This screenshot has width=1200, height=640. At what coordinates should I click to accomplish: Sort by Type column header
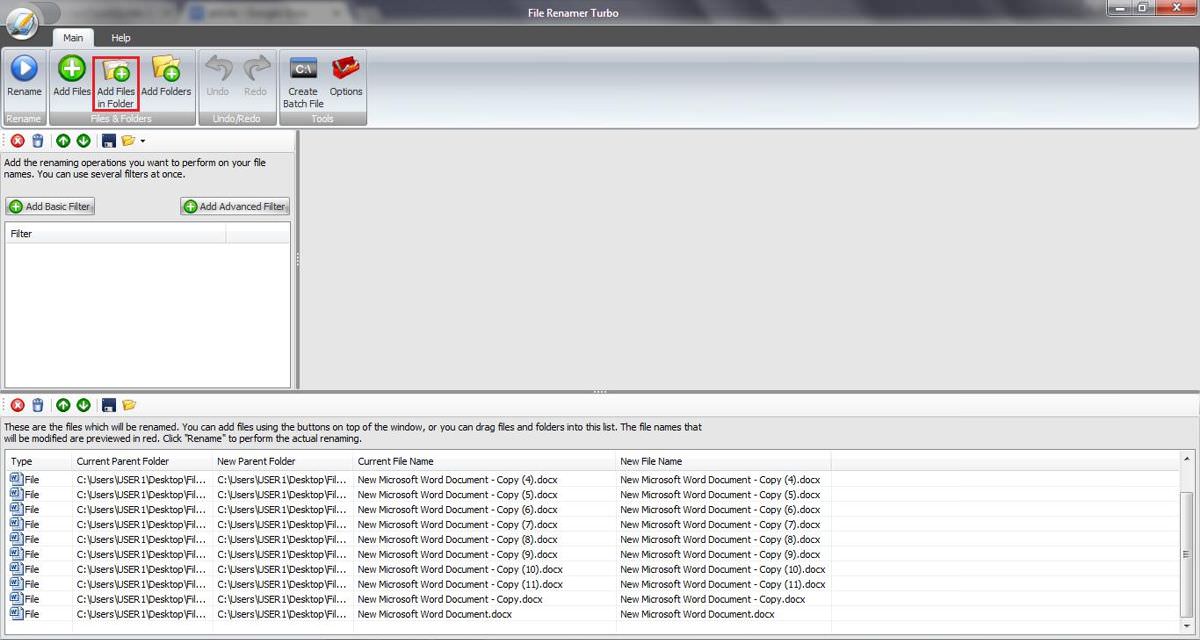[x=39, y=461]
